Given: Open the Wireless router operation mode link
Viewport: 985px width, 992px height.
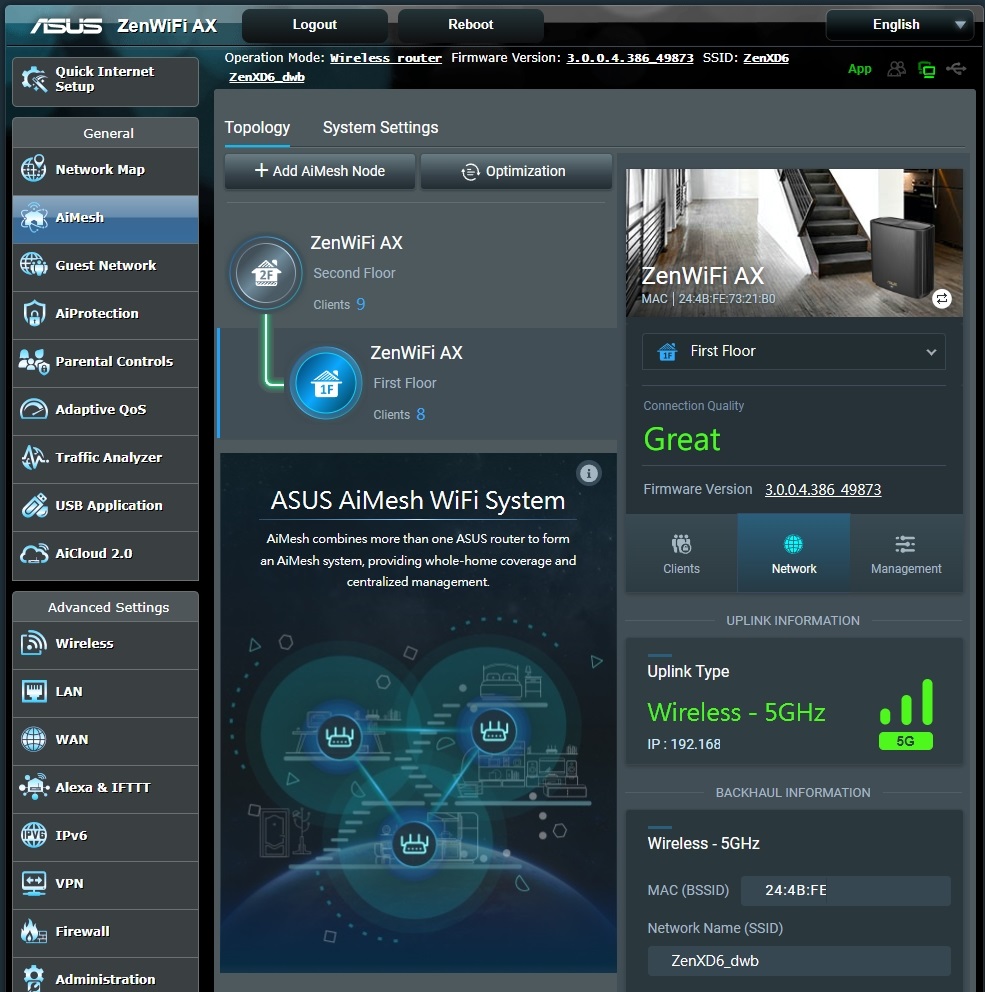Looking at the screenshot, I should click(386, 58).
